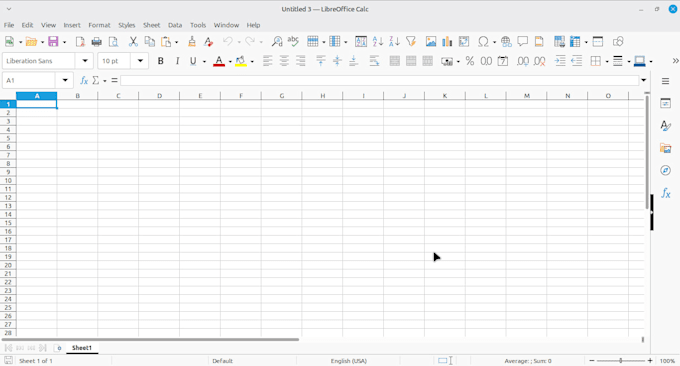Toggle Wrap Text button
Viewport: 680px width, 366px height.
point(374,61)
